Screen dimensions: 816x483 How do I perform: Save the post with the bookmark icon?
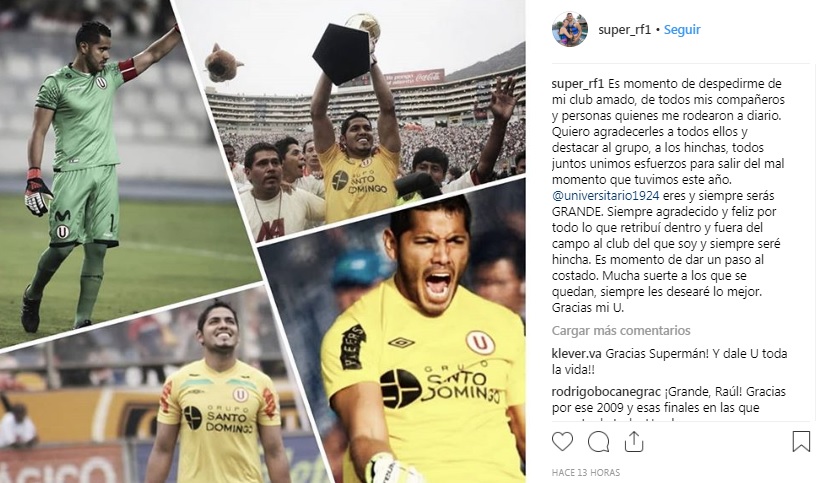click(x=801, y=441)
